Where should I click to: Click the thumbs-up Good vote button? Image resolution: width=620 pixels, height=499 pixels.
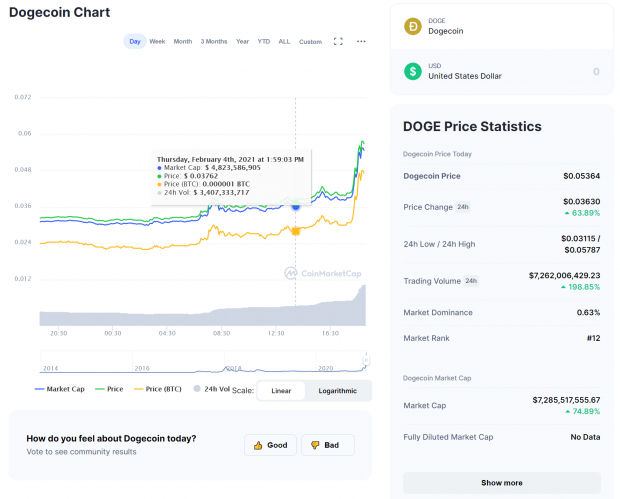click(x=270, y=445)
